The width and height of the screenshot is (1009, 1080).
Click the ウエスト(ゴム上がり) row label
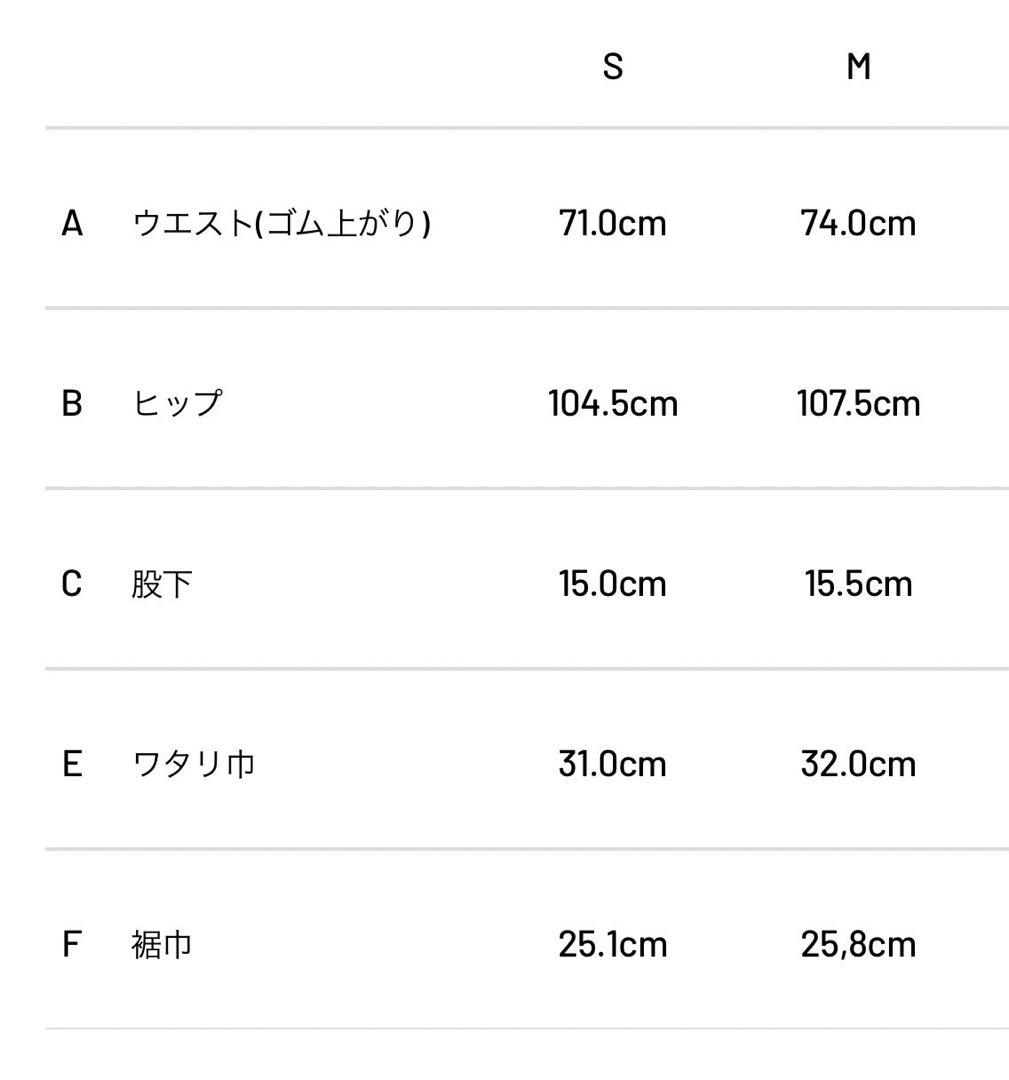(x=282, y=223)
